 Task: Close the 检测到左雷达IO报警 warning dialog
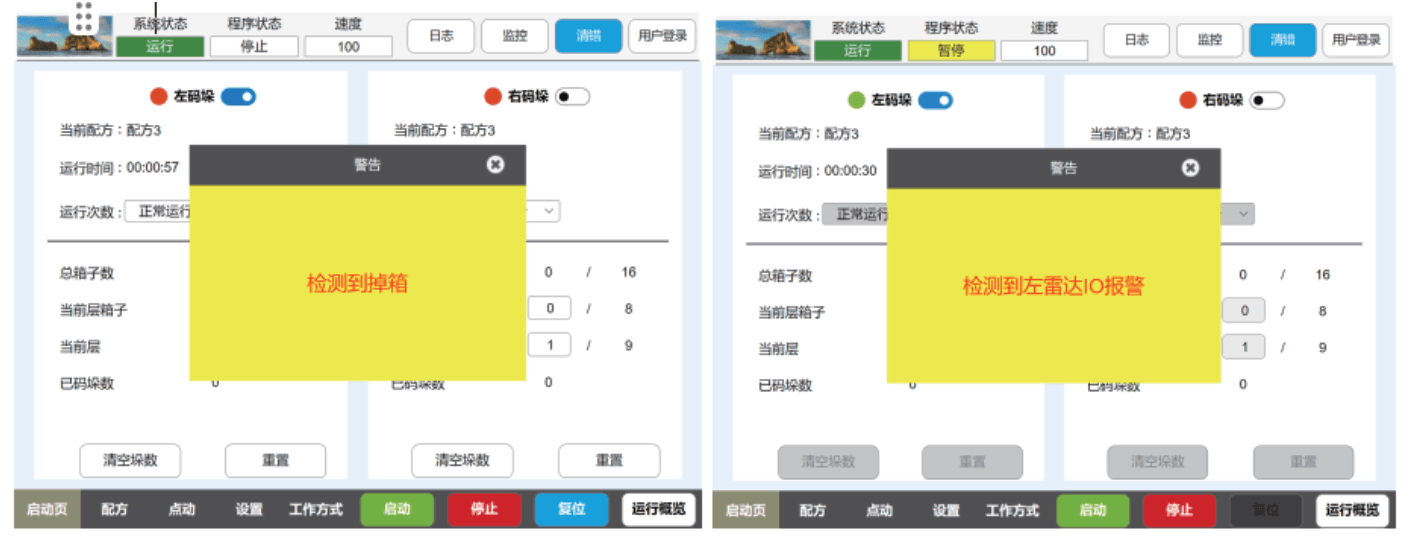tap(1190, 168)
